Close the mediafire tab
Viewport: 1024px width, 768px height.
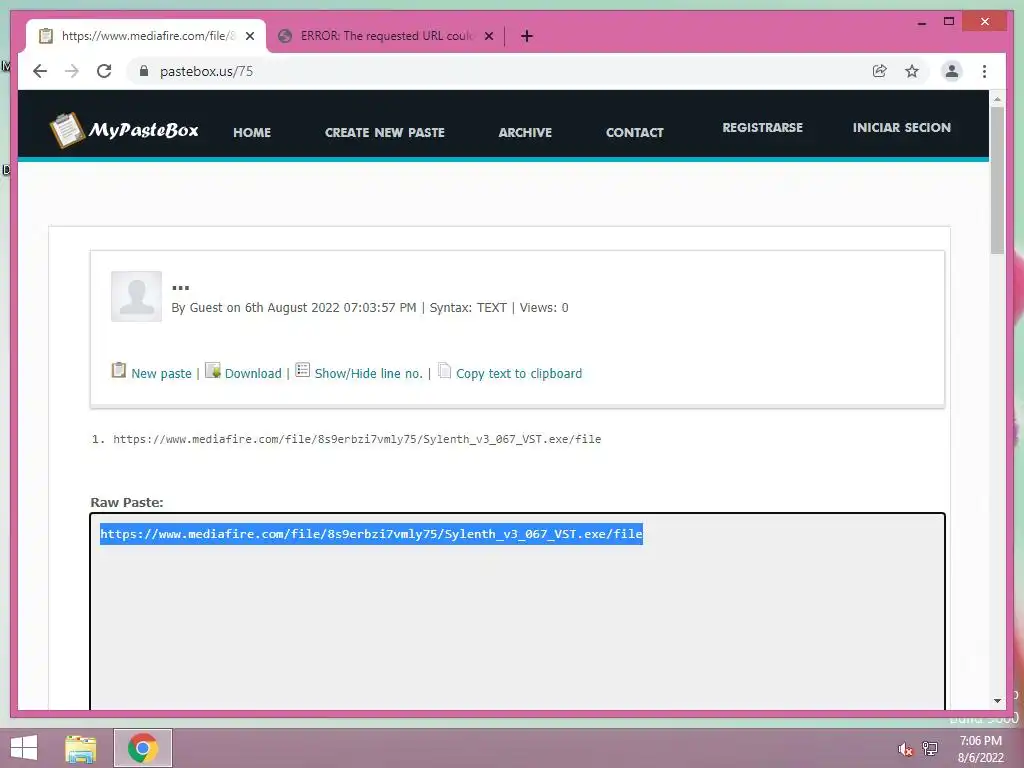coord(250,36)
